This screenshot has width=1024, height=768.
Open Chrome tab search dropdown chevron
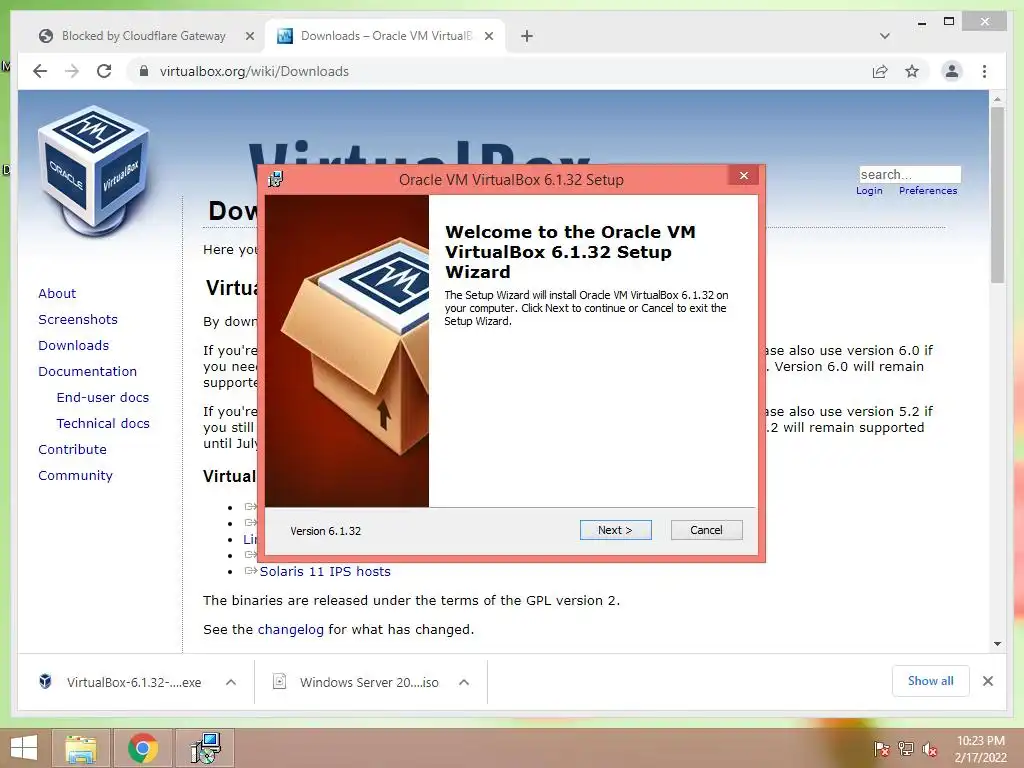(x=885, y=36)
